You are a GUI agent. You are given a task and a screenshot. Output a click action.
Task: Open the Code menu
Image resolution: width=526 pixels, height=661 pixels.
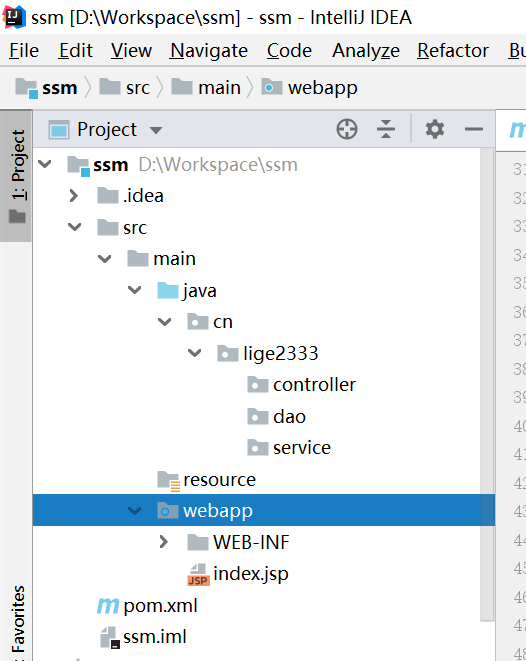pyautogui.click(x=290, y=51)
